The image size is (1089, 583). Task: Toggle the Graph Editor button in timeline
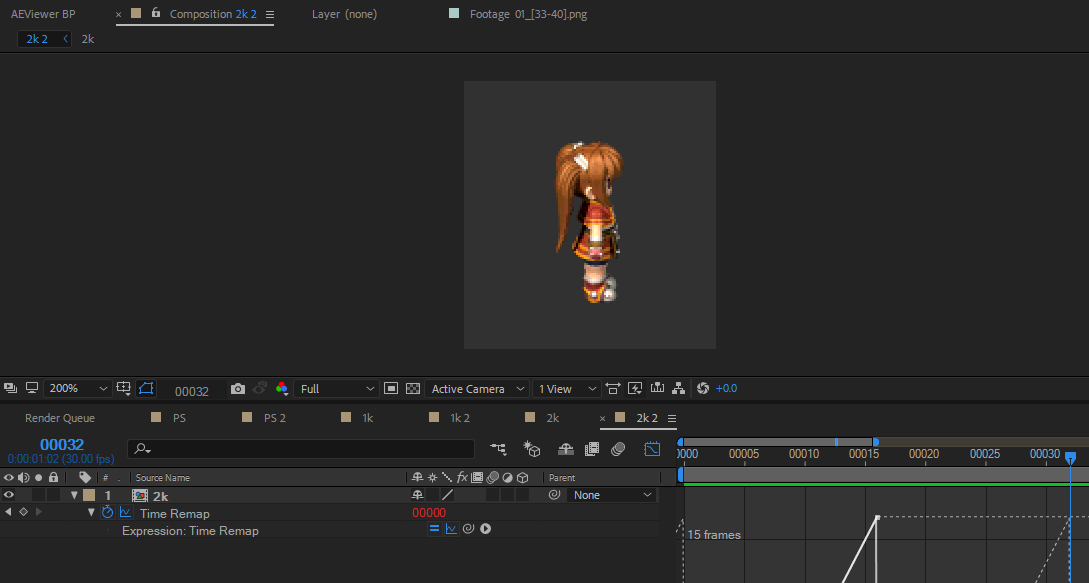pyautogui.click(x=651, y=449)
